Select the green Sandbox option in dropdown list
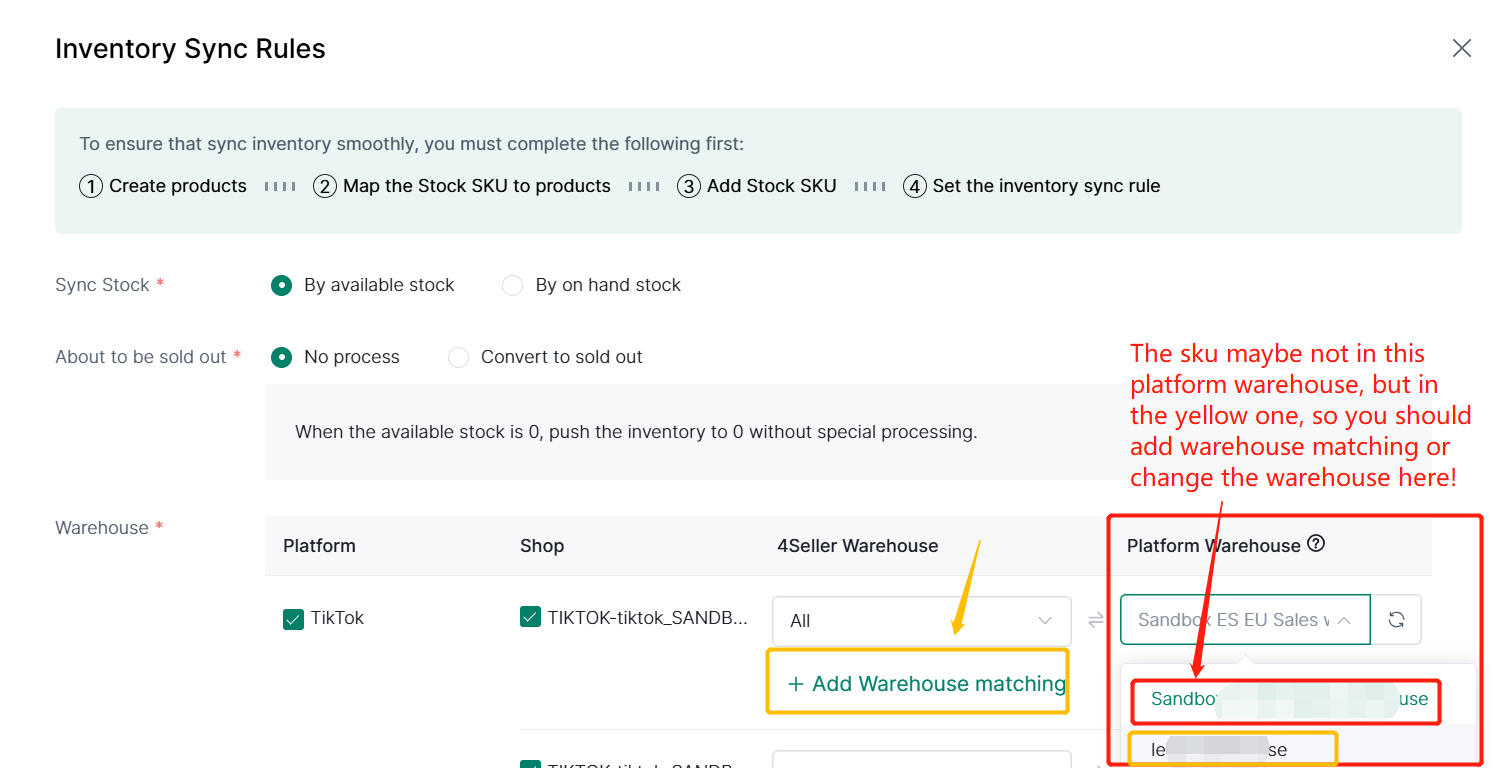The image size is (1501, 768). click(1287, 699)
